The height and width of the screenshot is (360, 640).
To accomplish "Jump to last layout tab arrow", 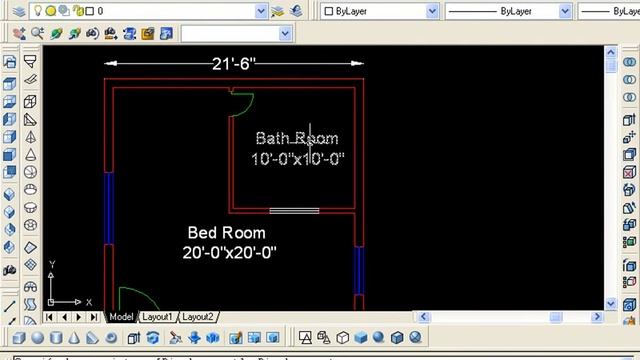I will pos(94,317).
